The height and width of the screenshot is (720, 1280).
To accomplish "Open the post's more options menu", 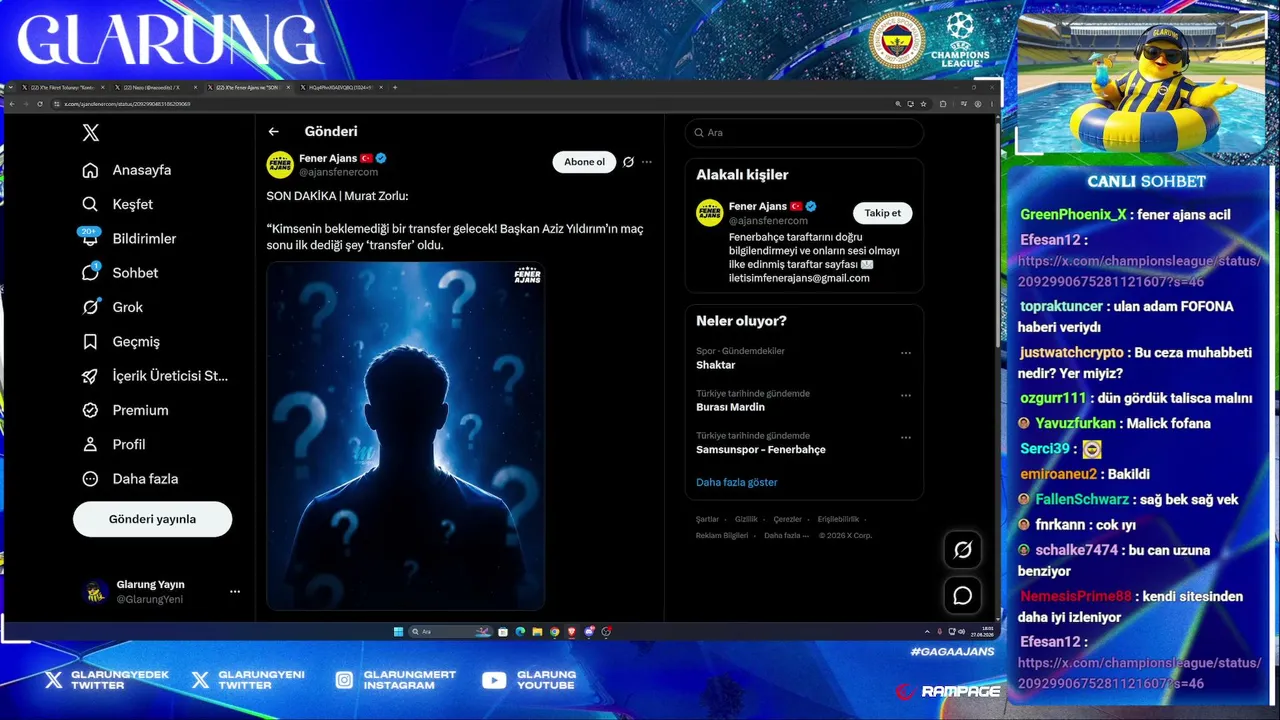I will coord(647,162).
